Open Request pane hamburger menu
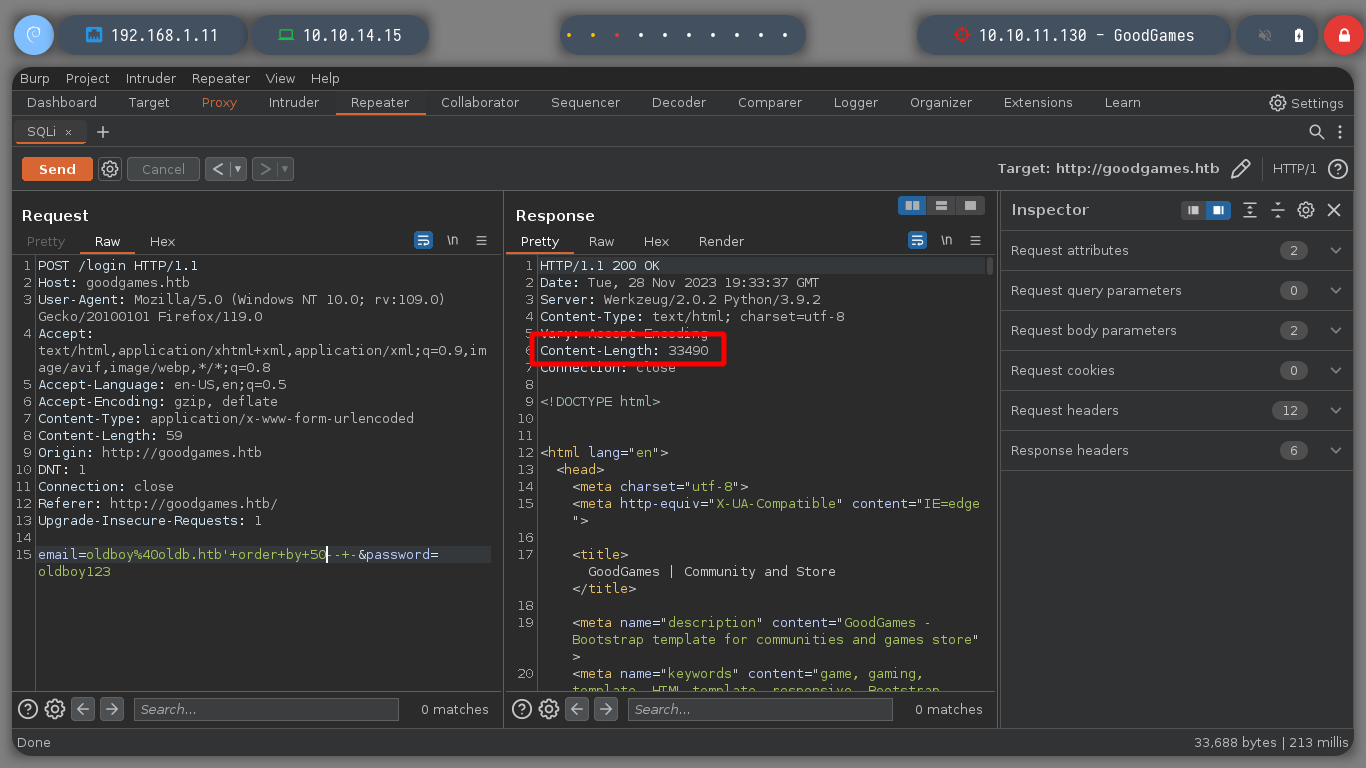 (482, 241)
